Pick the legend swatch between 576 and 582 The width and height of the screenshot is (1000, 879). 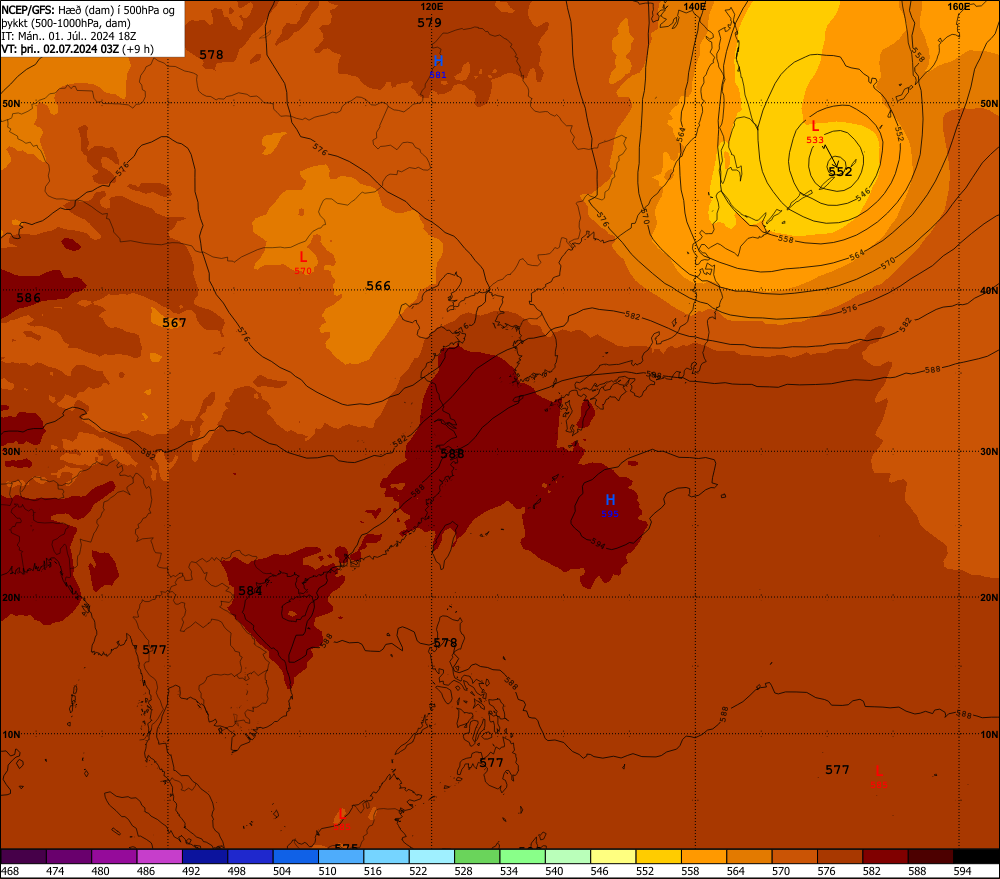[x=839, y=856]
